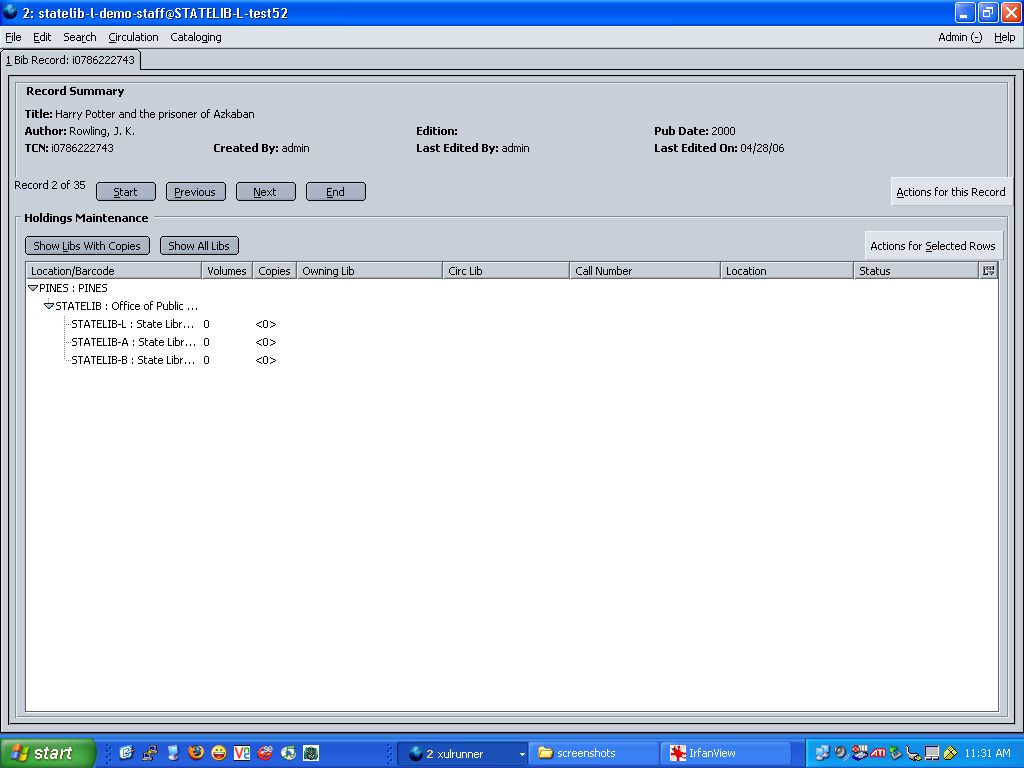Collapse the STATELIB Office of Public node
Viewport: 1024px width, 768px height.
coord(49,306)
